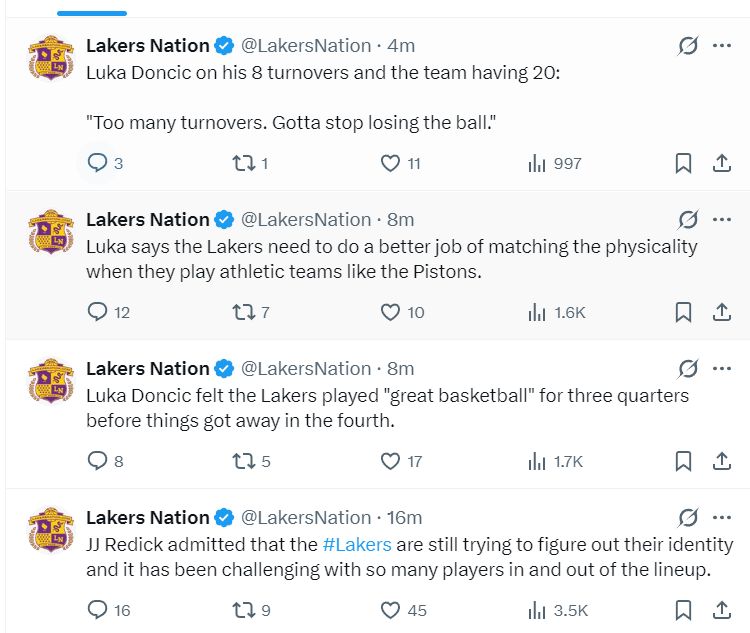Bookmark the Pistons physicality tweet
750x633 pixels.
click(x=683, y=312)
